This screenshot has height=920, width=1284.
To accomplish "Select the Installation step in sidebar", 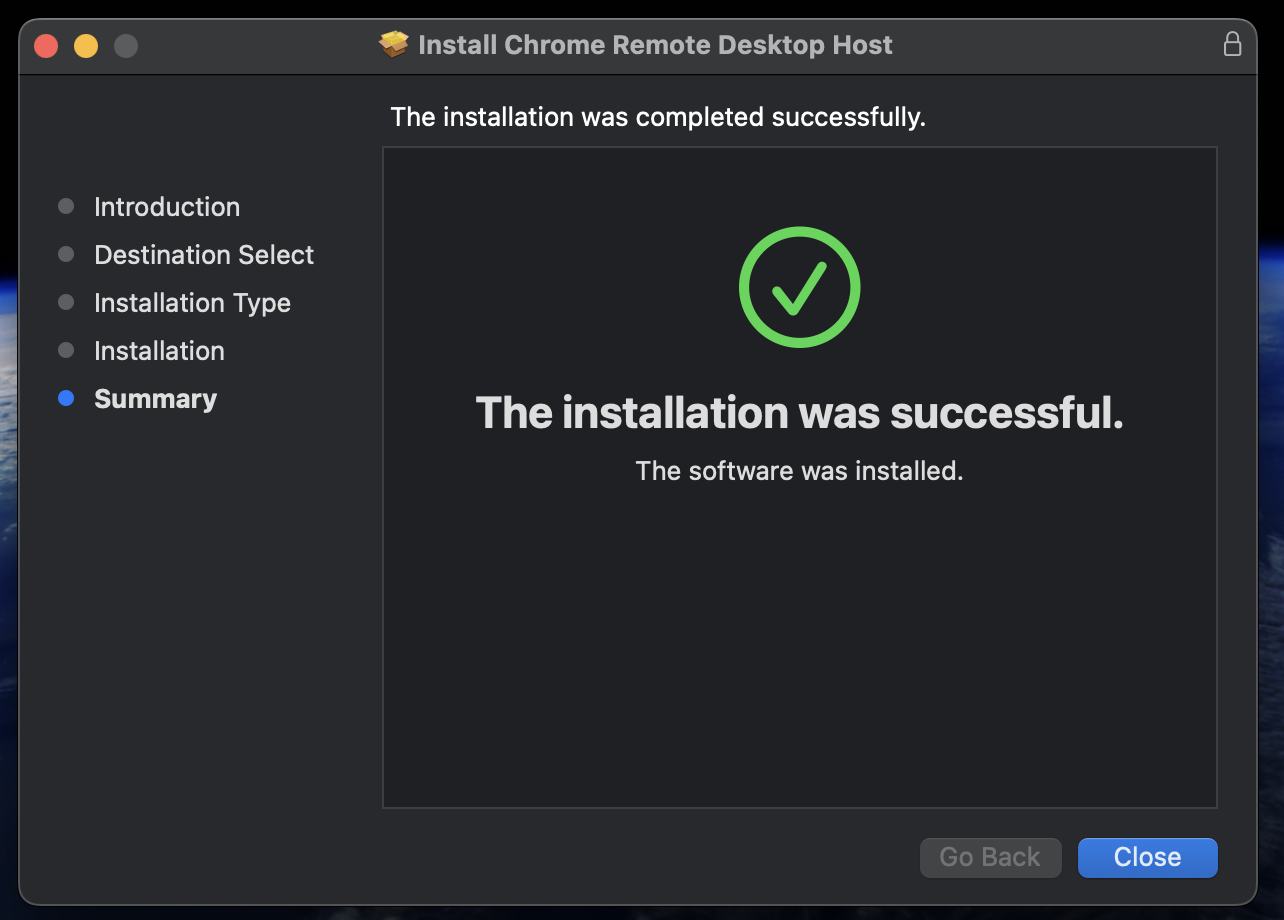I will [x=159, y=351].
